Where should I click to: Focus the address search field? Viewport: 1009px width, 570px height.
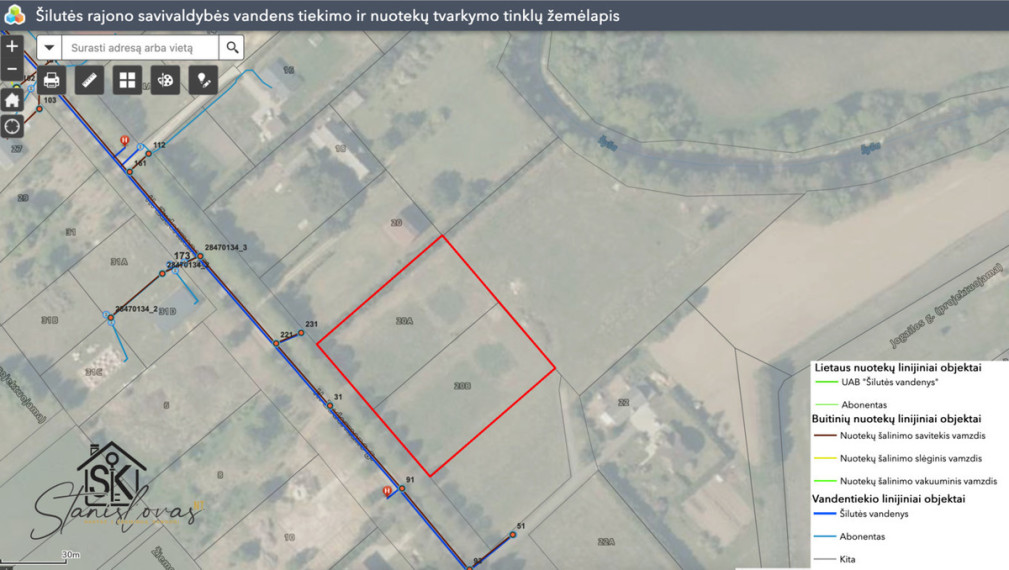[x=140, y=48]
